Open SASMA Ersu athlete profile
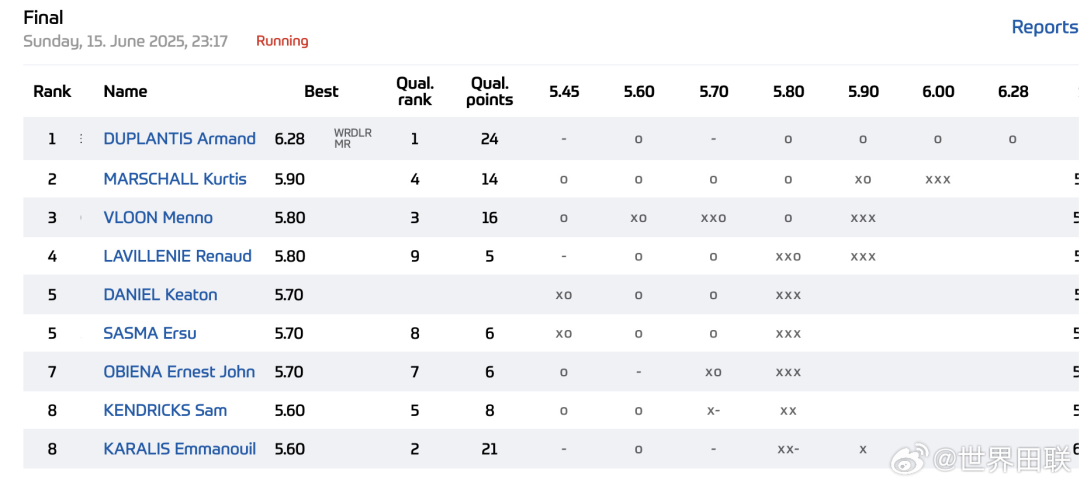Image resolution: width=1080 pixels, height=486 pixels. [x=150, y=333]
